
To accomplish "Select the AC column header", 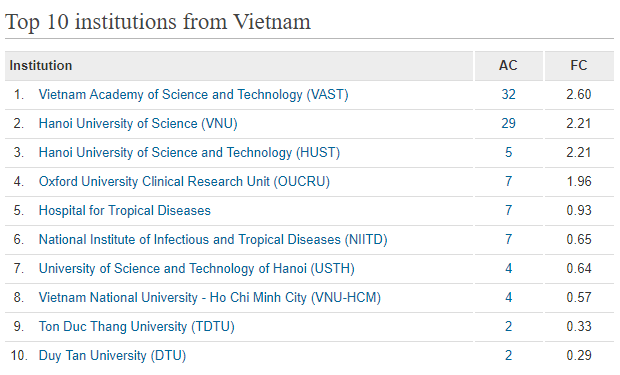I will point(508,66).
